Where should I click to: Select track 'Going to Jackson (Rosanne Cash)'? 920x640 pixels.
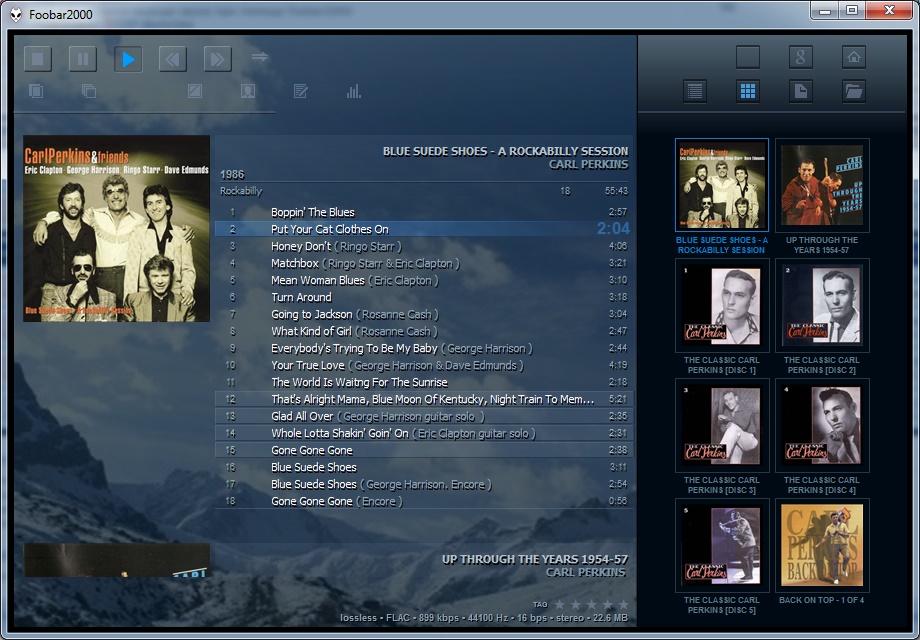[x=424, y=314]
